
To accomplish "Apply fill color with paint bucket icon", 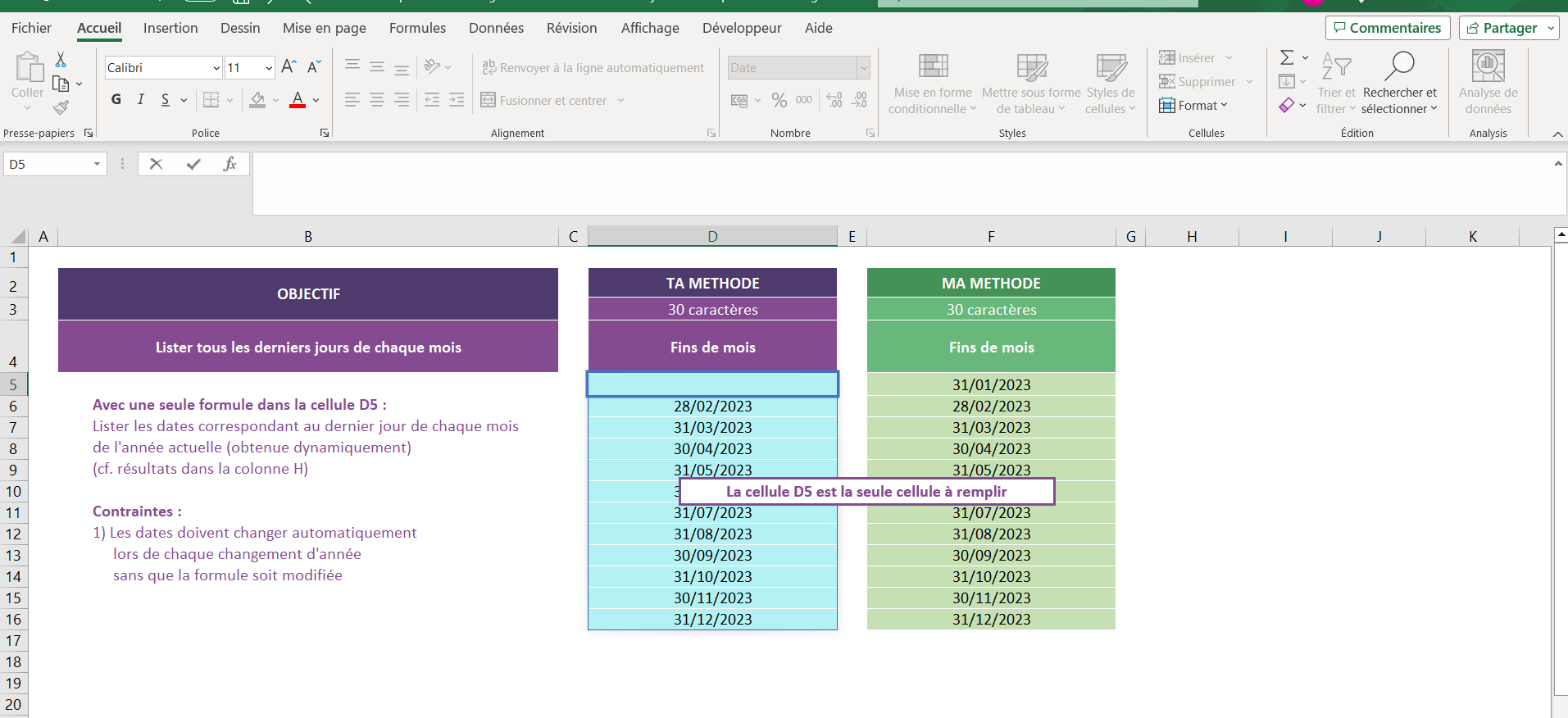I will click(258, 100).
